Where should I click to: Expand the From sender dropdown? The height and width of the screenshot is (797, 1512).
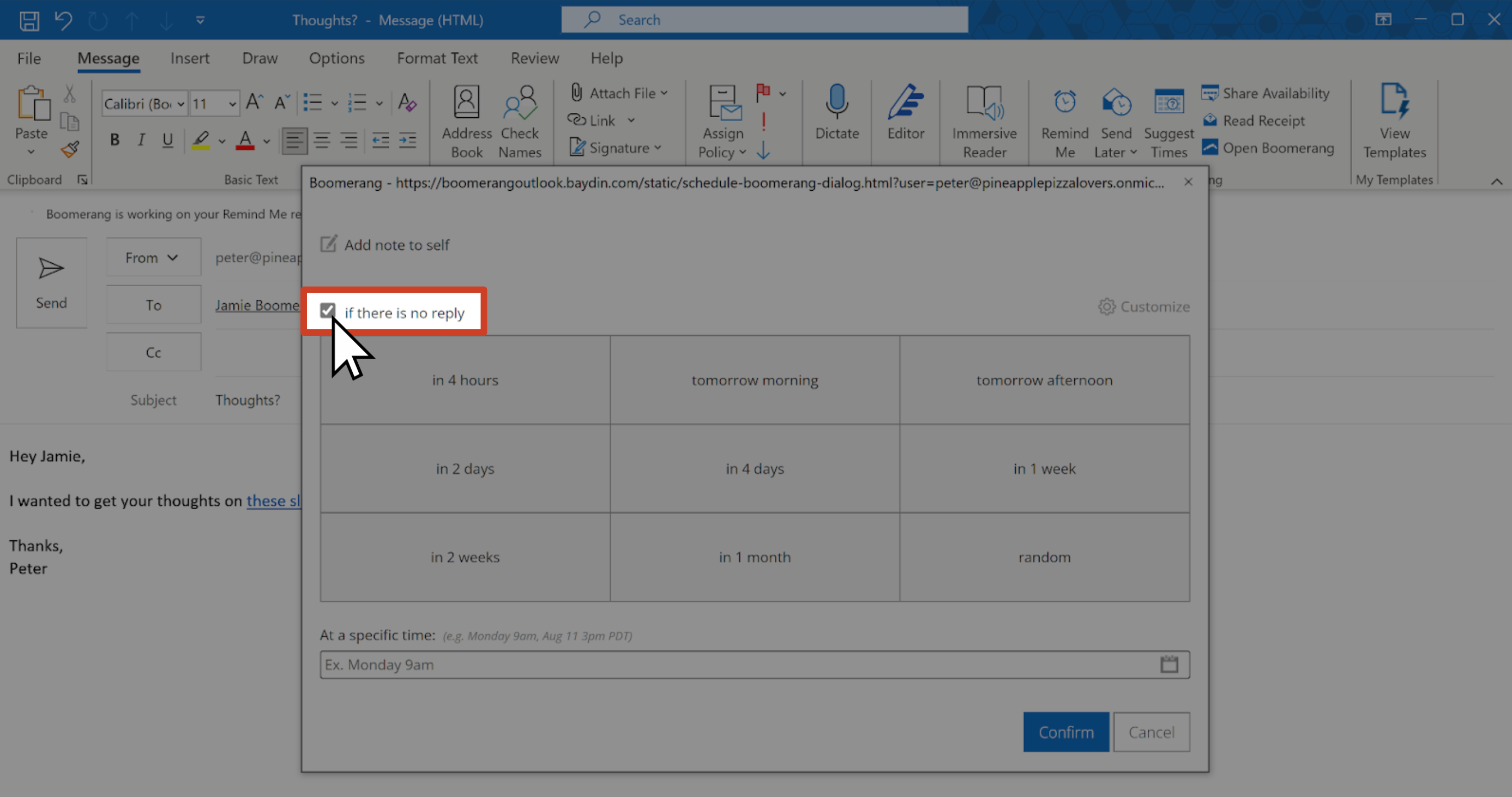153,258
